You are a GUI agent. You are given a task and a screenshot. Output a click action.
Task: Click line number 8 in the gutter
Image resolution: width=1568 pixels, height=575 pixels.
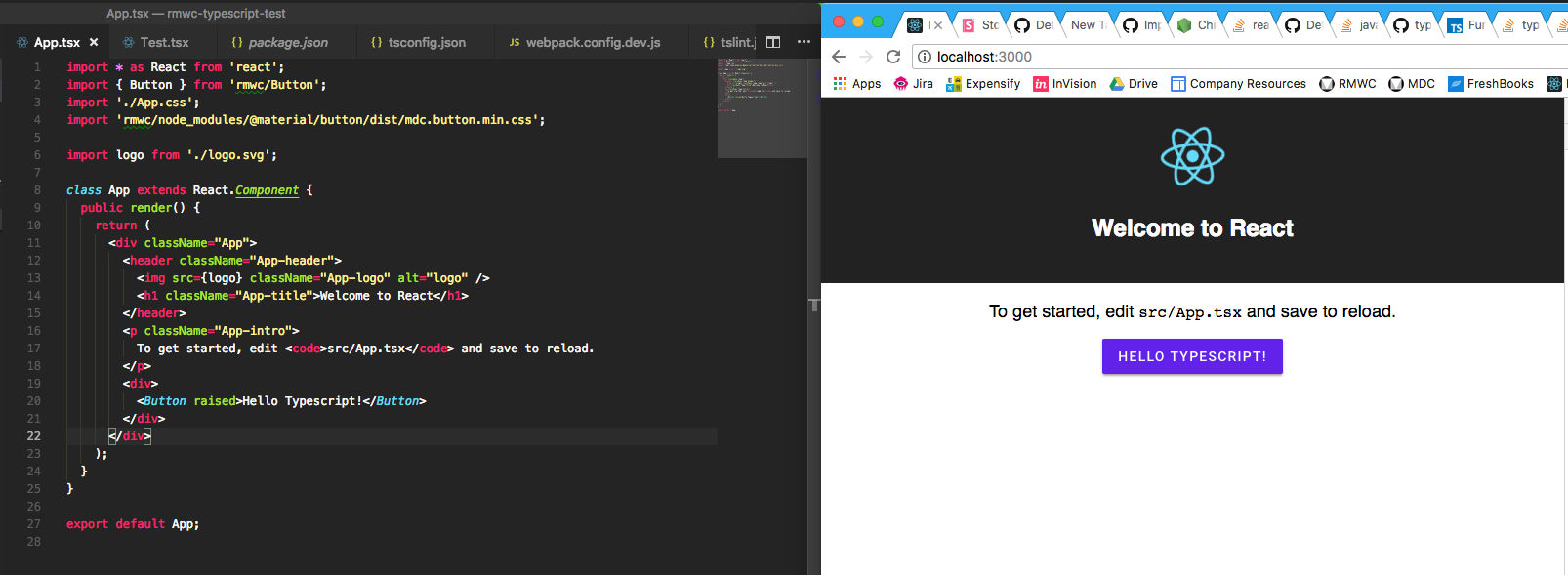tap(37, 190)
